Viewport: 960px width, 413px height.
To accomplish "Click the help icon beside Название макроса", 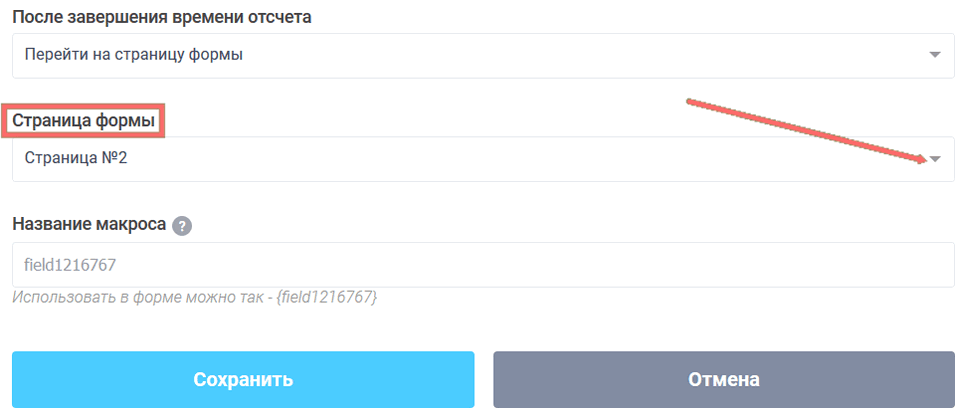I will [x=181, y=225].
